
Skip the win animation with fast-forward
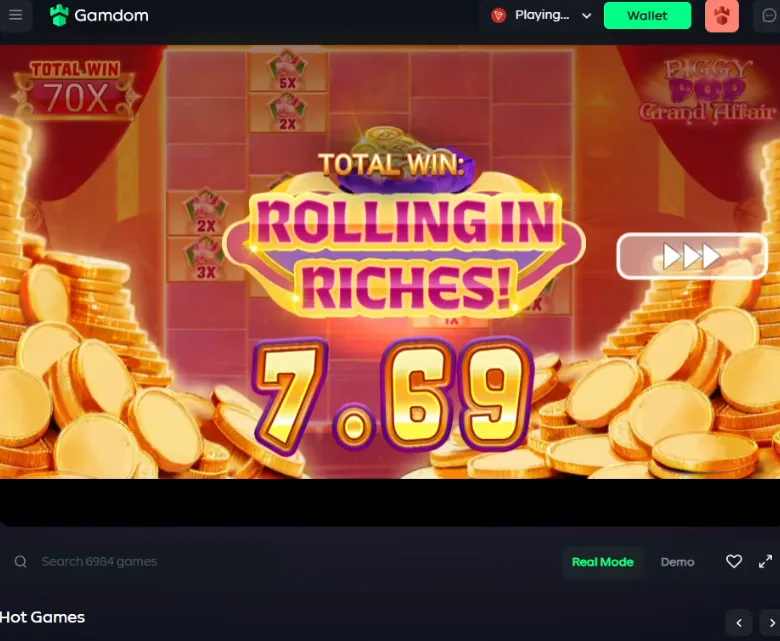(692, 256)
